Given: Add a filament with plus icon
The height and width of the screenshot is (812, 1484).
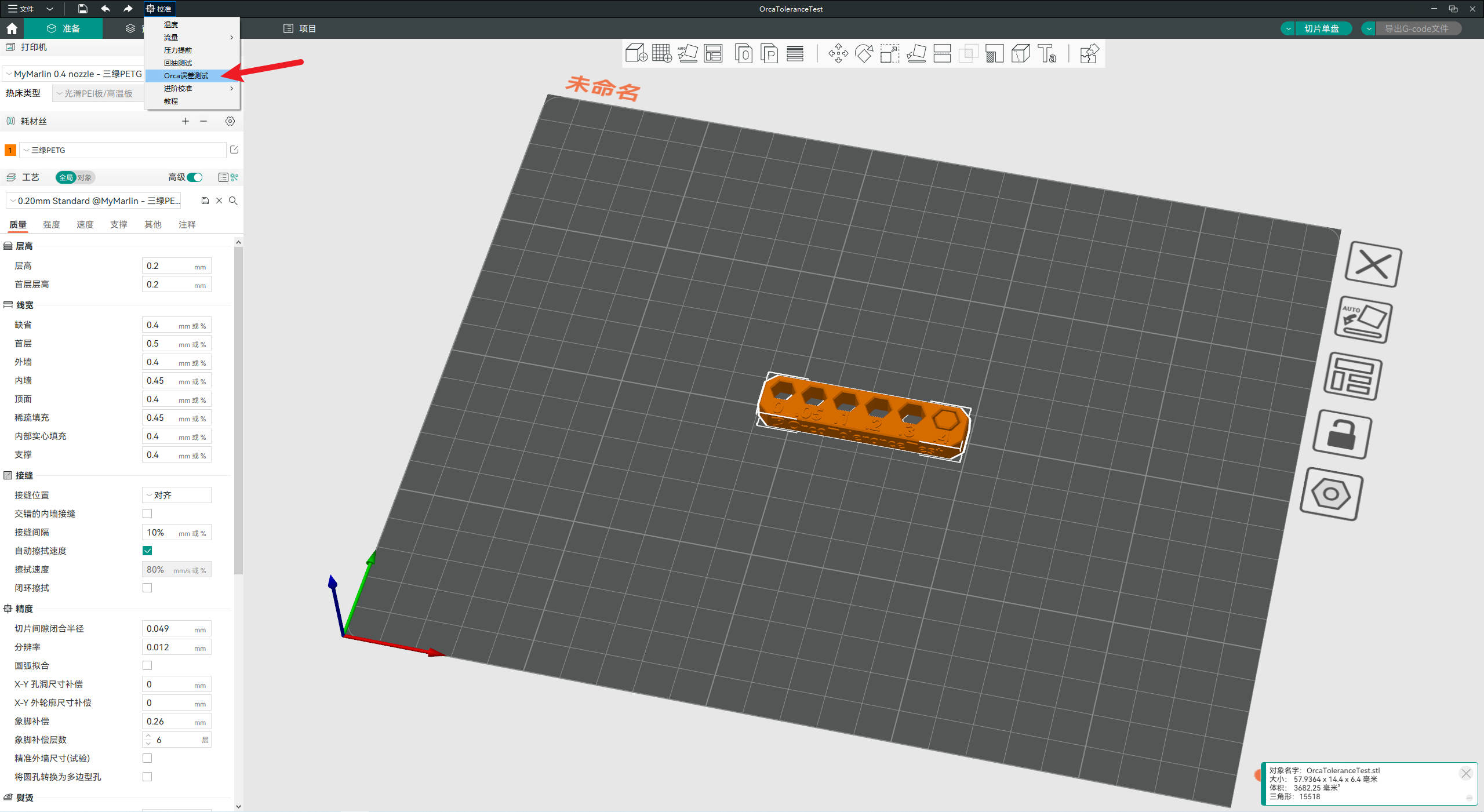Looking at the screenshot, I should pos(185,121).
